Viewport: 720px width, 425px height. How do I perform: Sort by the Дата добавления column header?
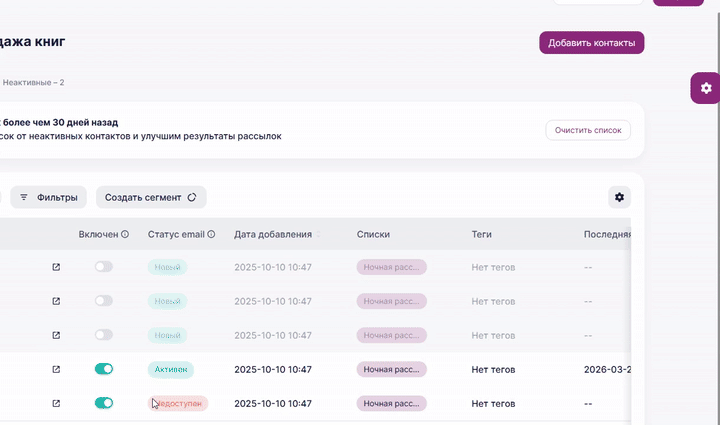273,235
